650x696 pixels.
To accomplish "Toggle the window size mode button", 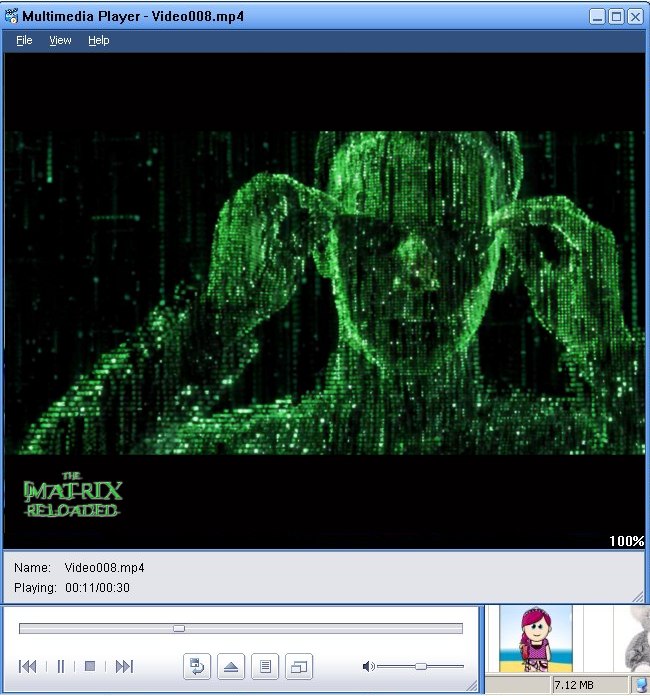I will pyautogui.click(x=299, y=666).
